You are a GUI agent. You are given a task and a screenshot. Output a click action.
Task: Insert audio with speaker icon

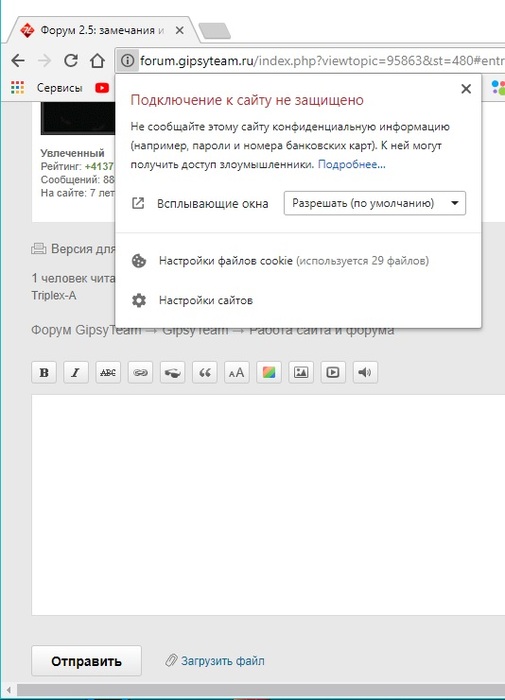(x=365, y=372)
